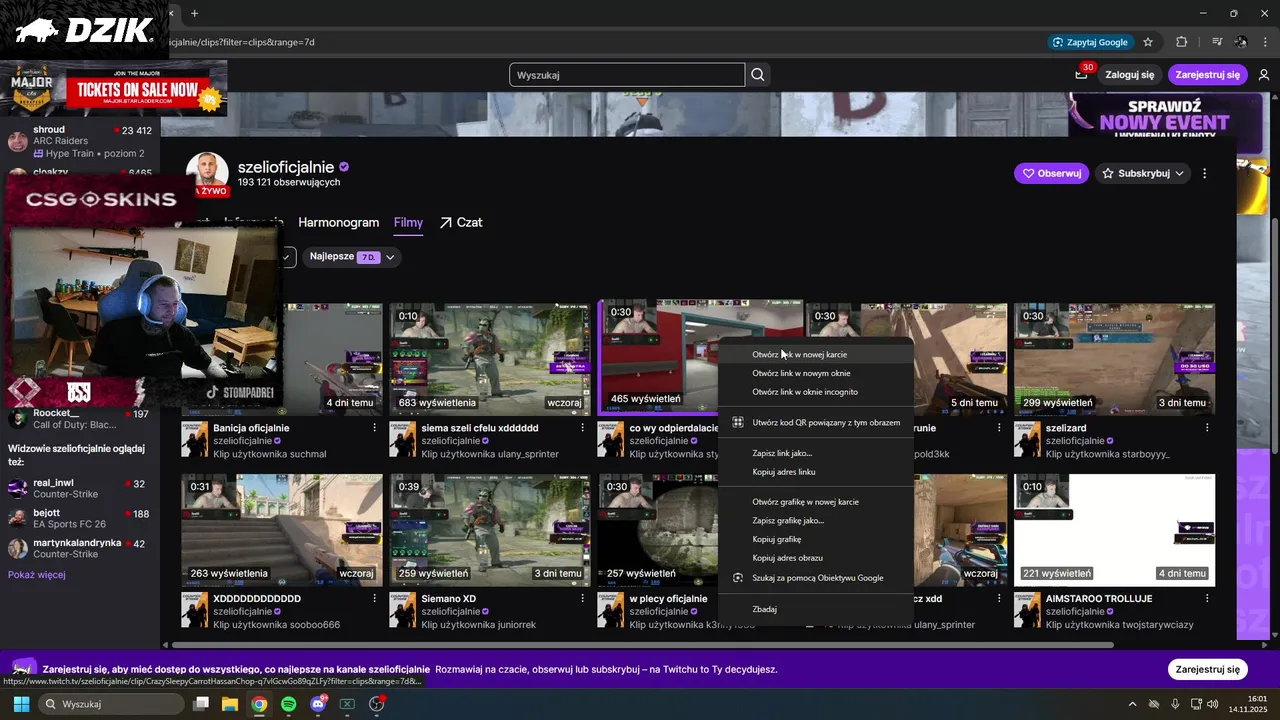Select Kopiuj adres linku

tap(815, 471)
